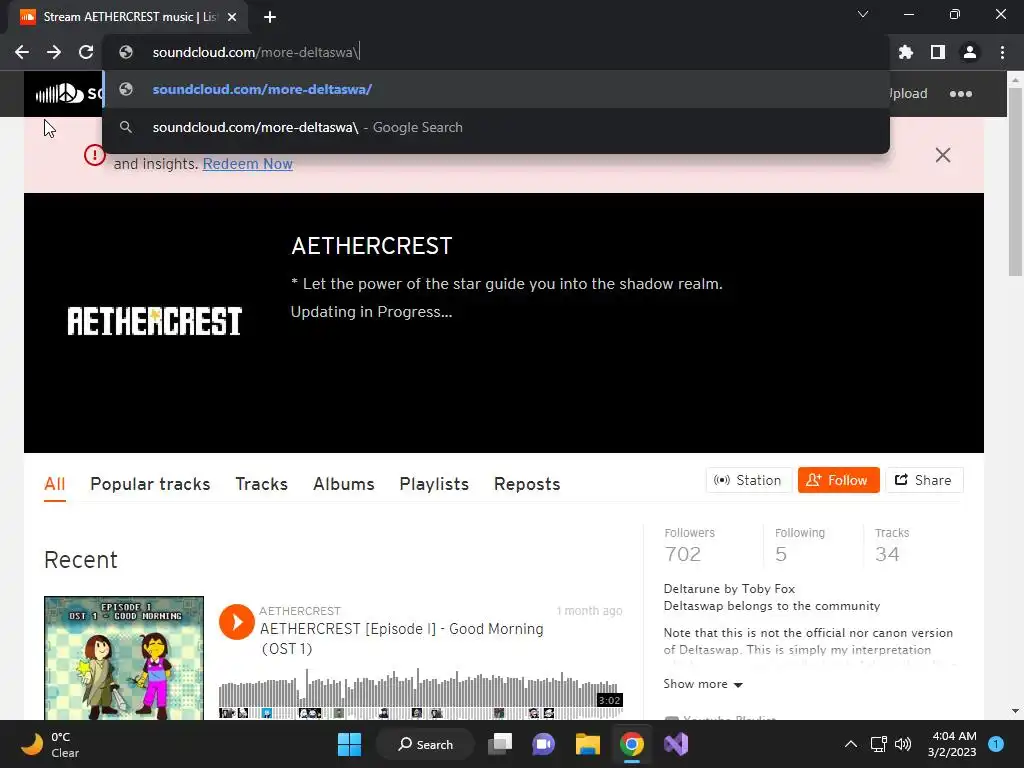Reload the current page
Screen dimensions: 1024x768
(86, 52)
